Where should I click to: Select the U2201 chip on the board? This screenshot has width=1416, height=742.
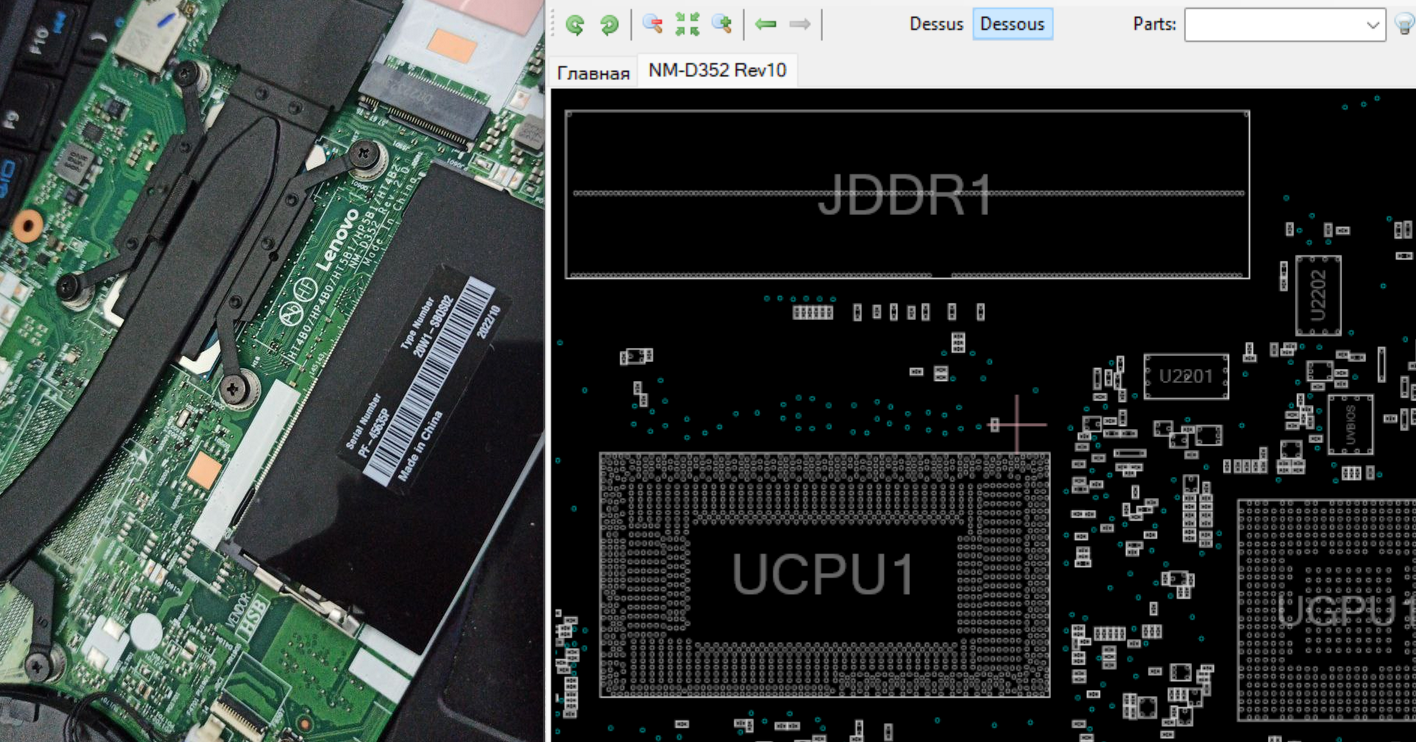click(x=1186, y=376)
